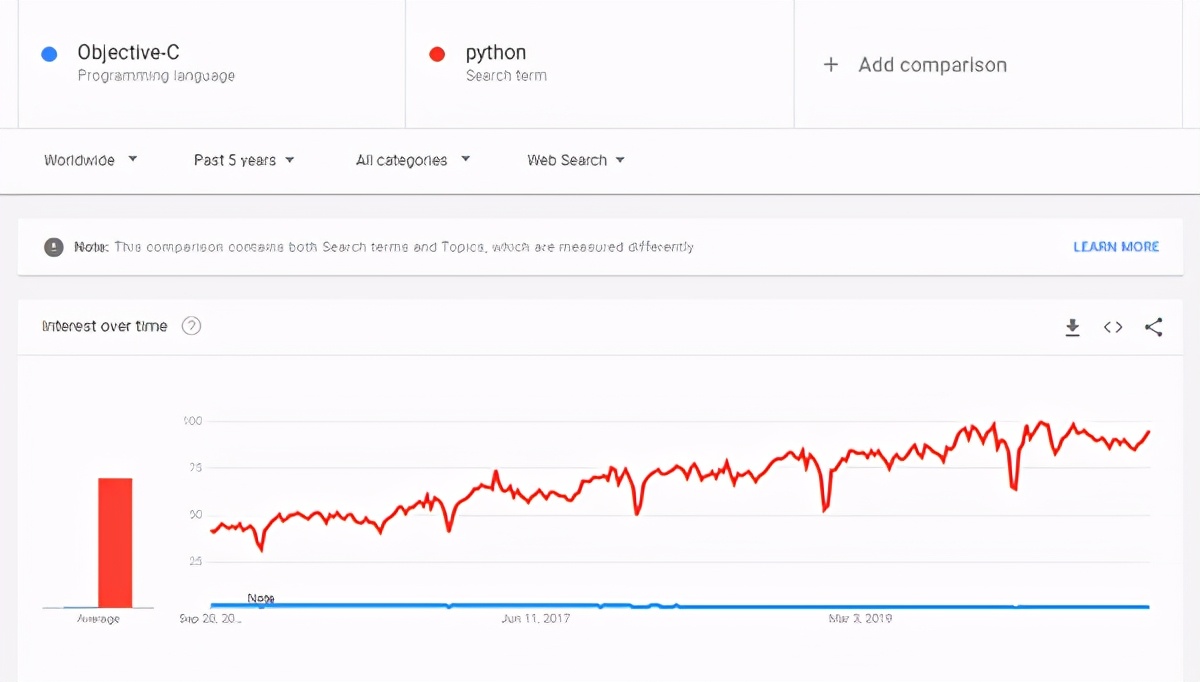
Task: Click the Note marker on the timeline
Action: [261, 598]
